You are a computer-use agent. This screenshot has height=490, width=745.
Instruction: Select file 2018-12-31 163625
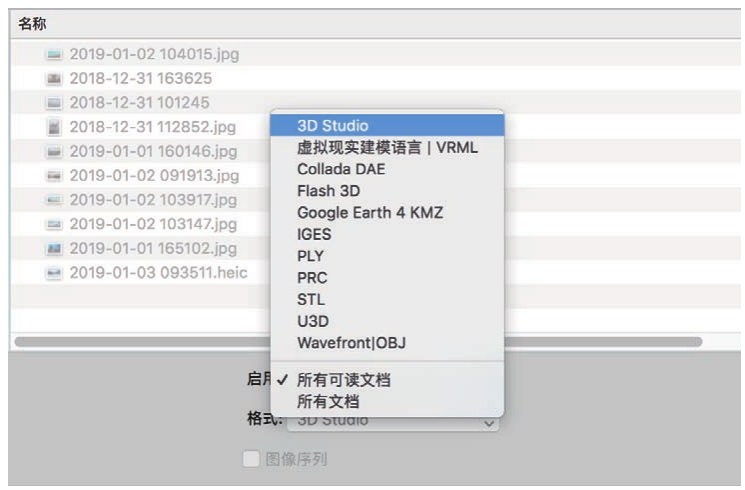(x=141, y=78)
